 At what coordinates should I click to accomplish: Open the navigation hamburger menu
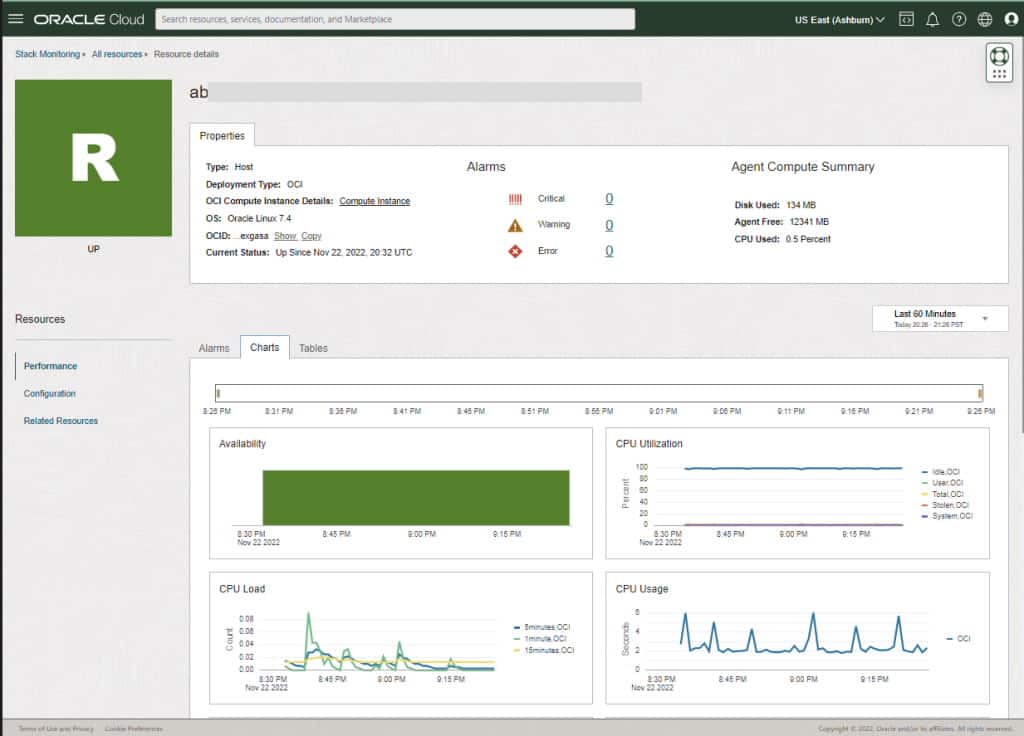tap(16, 18)
